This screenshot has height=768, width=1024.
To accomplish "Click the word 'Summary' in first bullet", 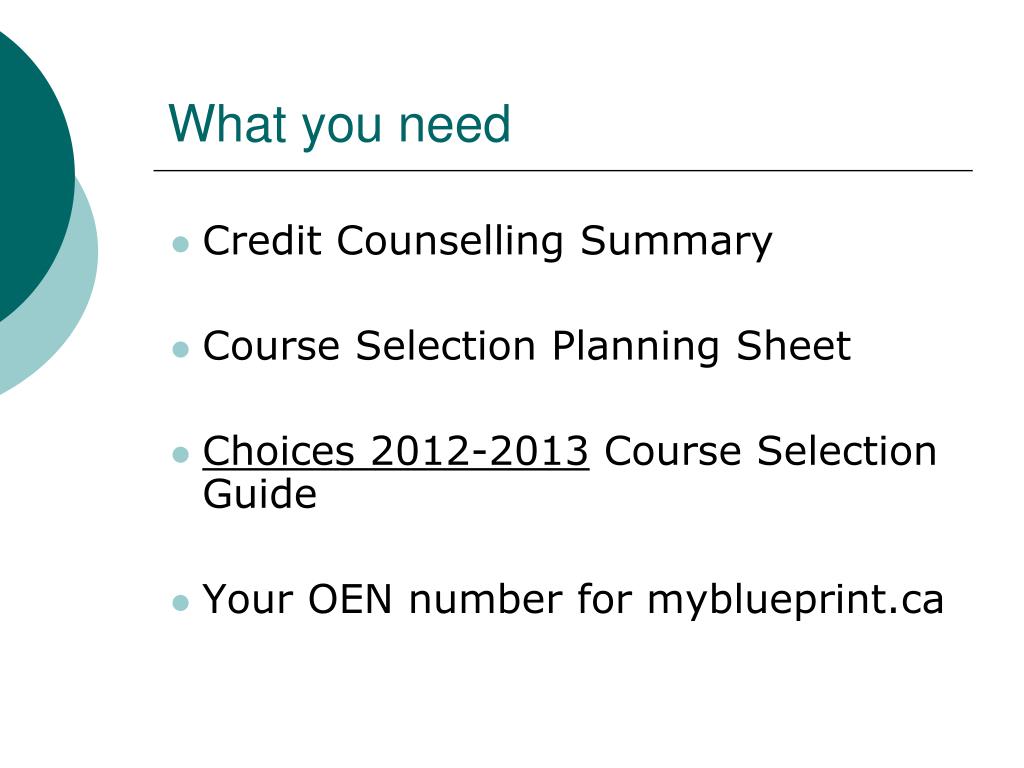I will click(676, 242).
